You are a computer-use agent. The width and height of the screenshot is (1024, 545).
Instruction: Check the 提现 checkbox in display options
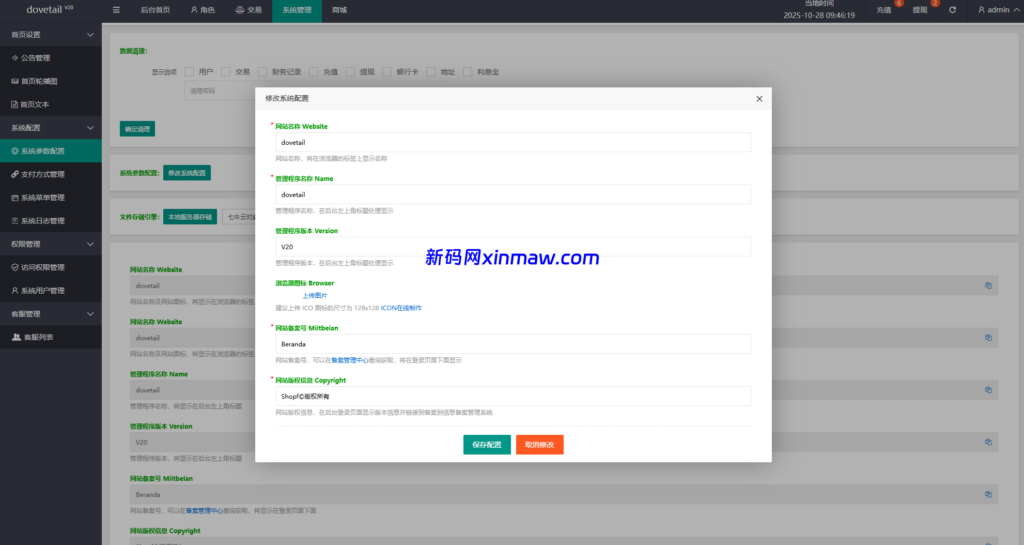click(350, 72)
